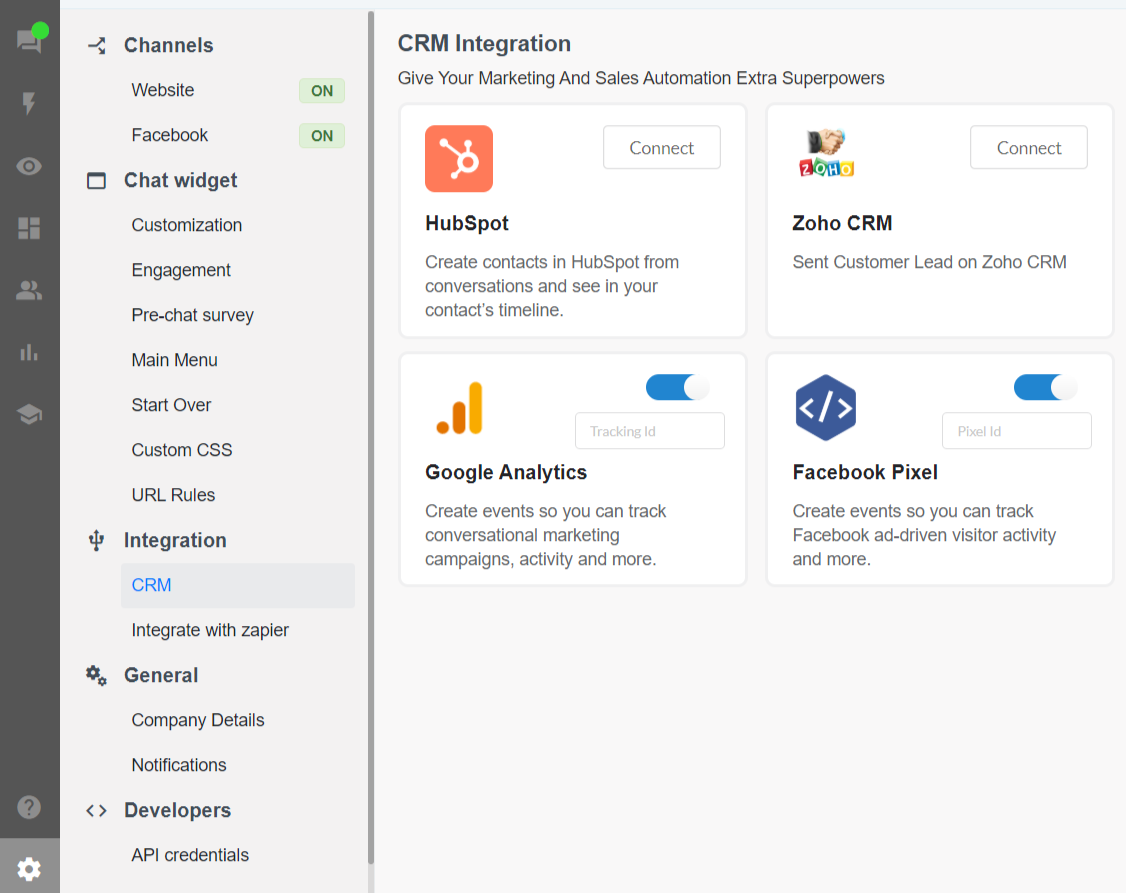Open Facebook channel settings
The width and height of the screenshot is (1126, 893).
pos(169,136)
